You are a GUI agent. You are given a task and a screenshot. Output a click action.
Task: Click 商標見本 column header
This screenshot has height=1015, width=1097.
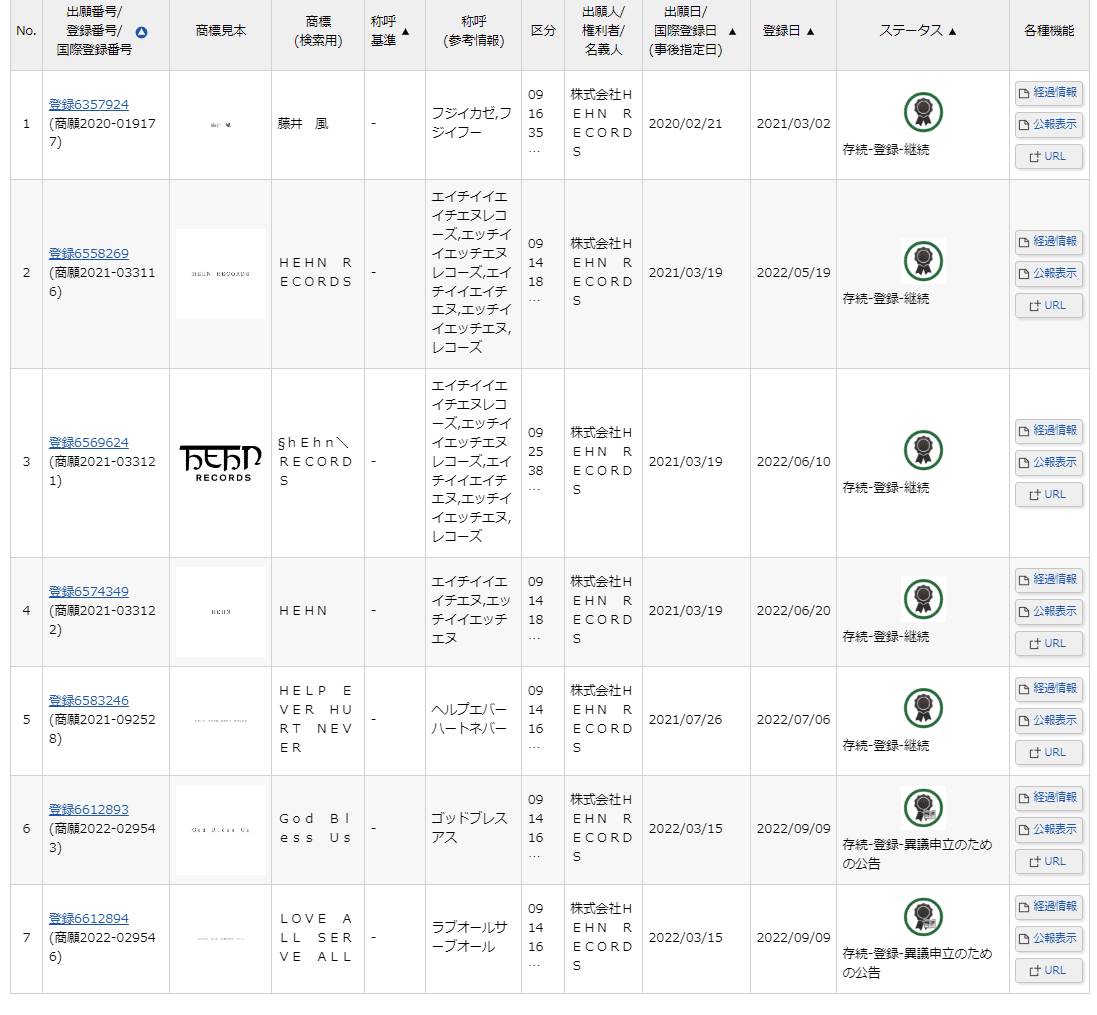220,31
